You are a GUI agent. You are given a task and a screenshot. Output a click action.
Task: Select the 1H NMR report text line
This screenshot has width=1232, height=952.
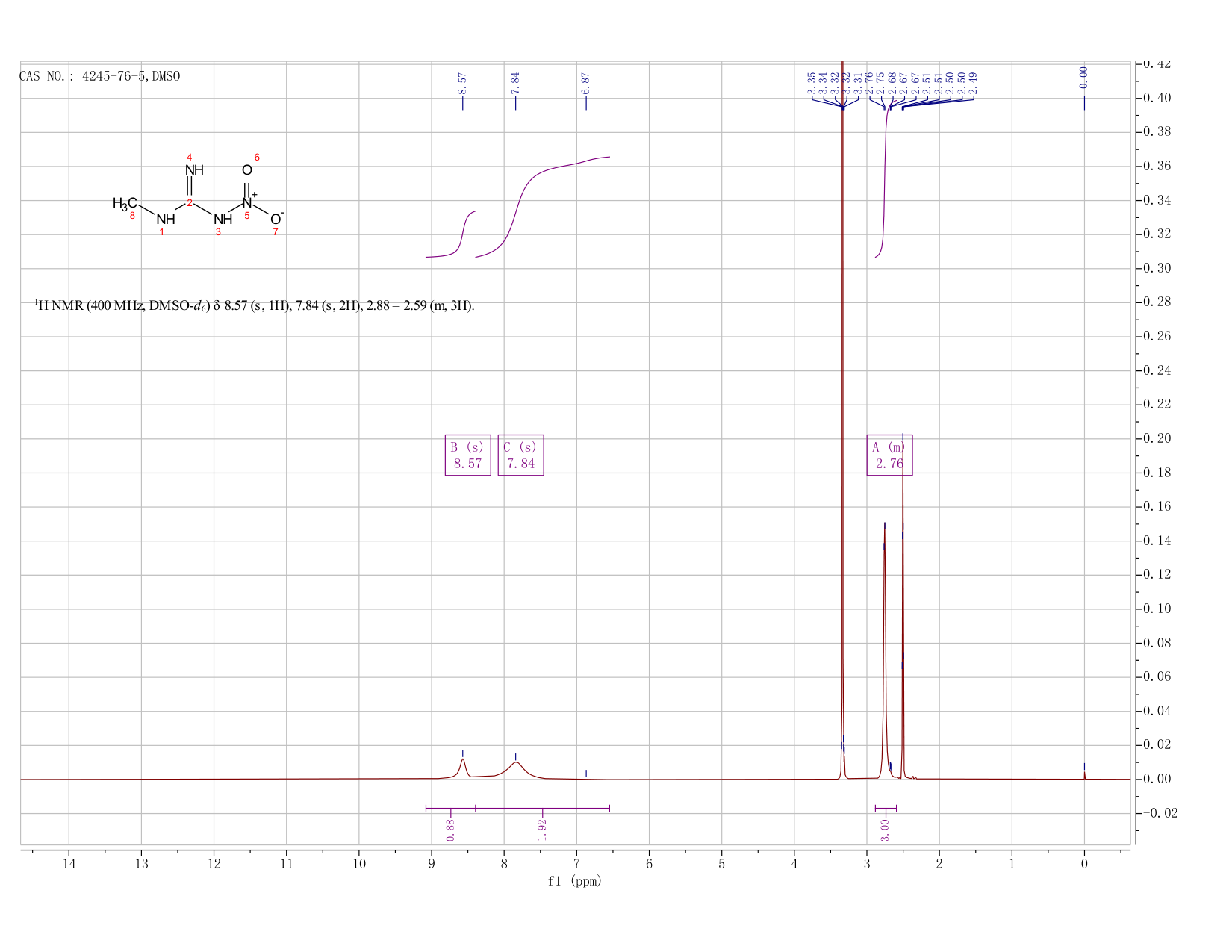point(255,305)
